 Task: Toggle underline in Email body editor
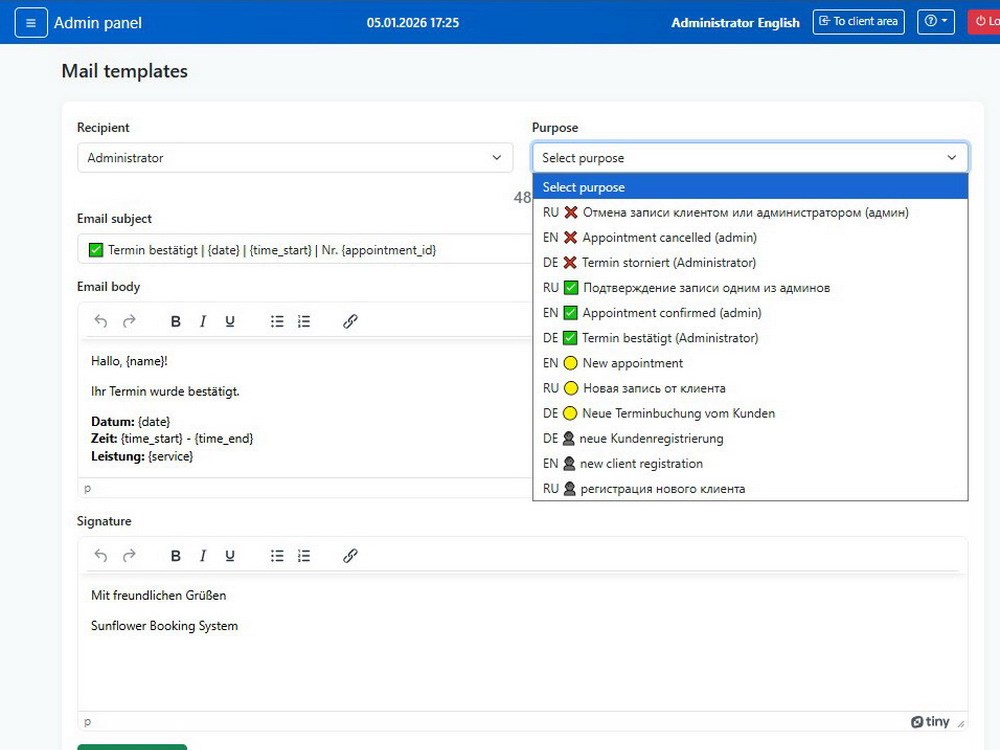(230, 321)
